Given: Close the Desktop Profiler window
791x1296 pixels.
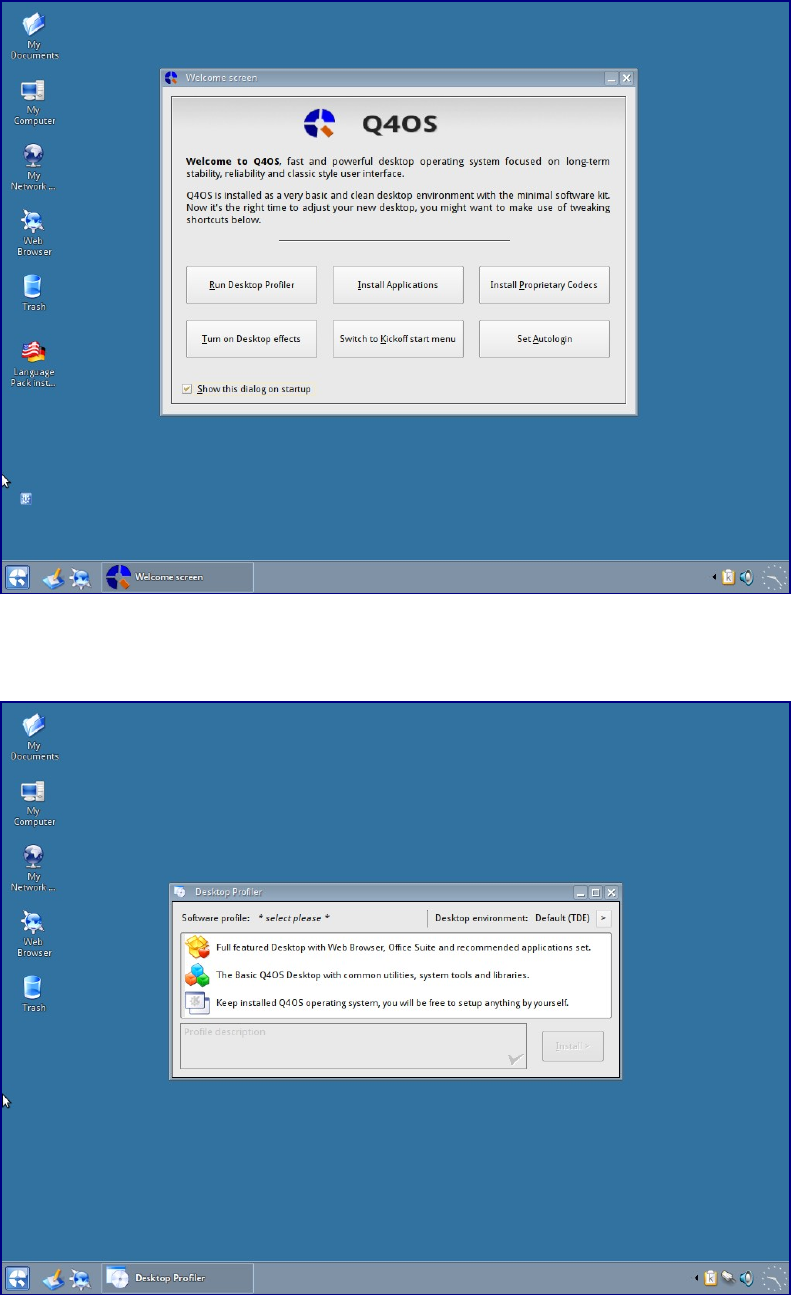Looking at the screenshot, I should pyautogui.click(x=612, y=892).
